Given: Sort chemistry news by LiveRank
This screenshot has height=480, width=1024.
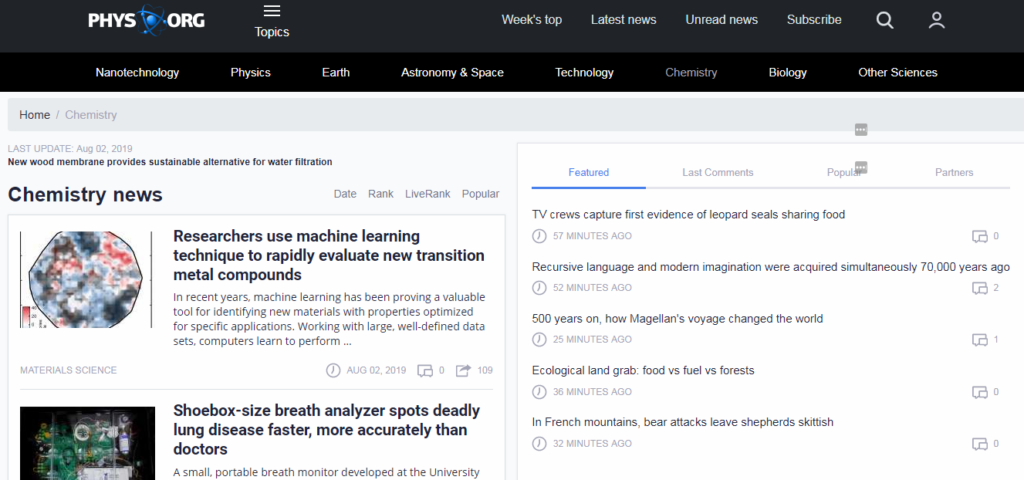Looking at the screenshot, I should (x=428, y=194).
